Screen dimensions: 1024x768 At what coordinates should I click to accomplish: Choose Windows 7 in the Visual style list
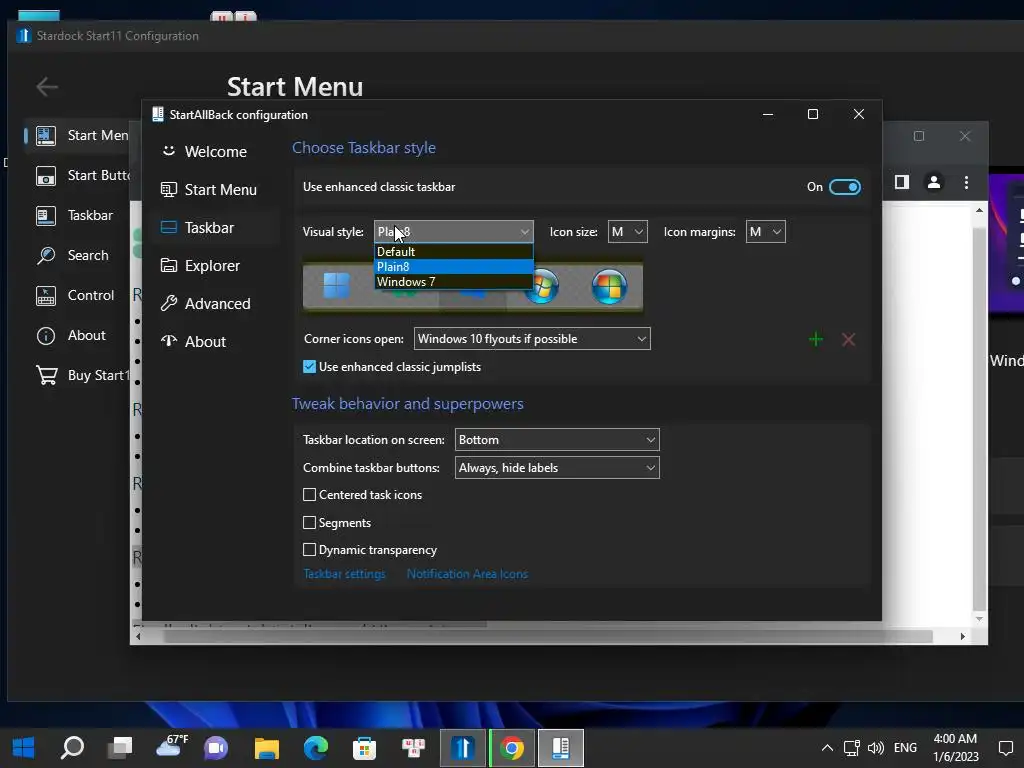pos(453,281)
